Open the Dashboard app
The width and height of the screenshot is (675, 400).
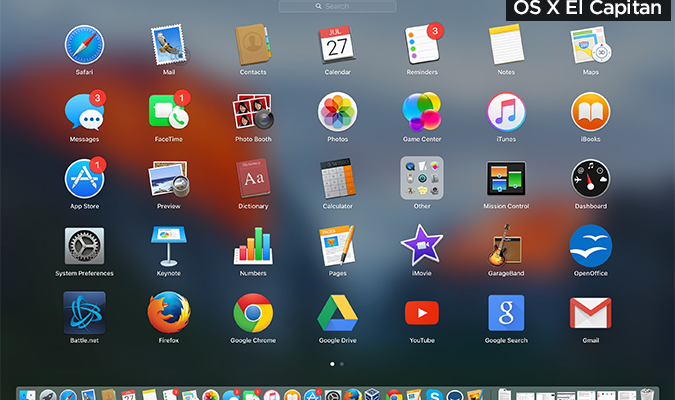click(x=591, y=179)
